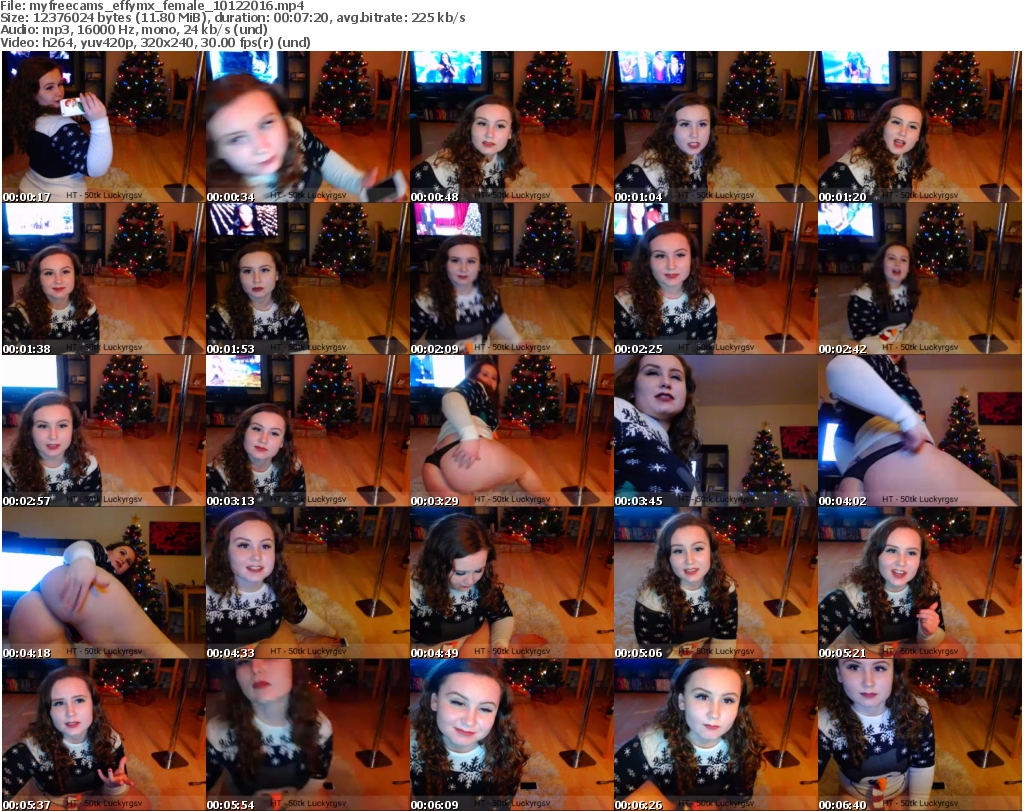Screen dimensions: 1024x811
Task: Choose the thumbnail labeled 00:05:37
Action: coord(103,735)
